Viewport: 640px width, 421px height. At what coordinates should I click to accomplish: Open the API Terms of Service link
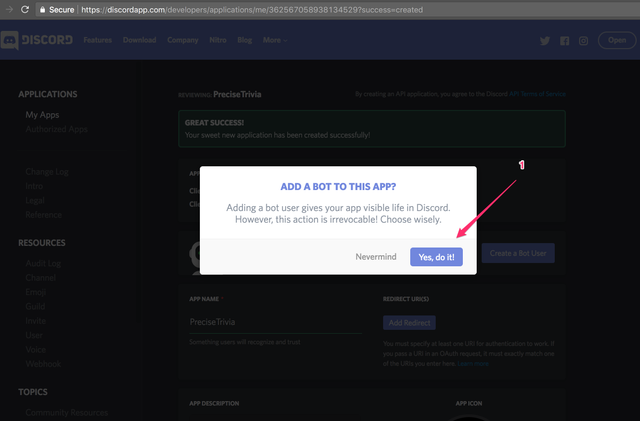537,94
